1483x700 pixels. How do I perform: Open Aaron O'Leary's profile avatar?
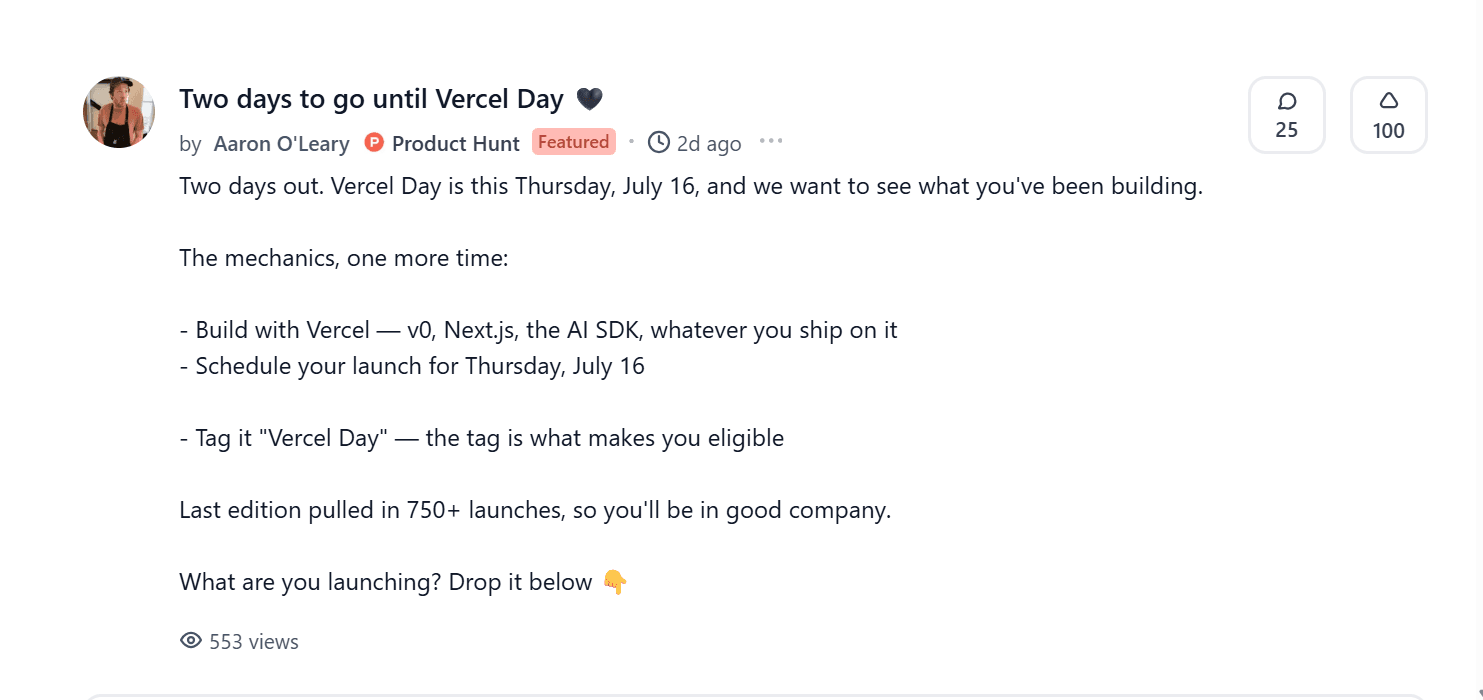point(119,112)
